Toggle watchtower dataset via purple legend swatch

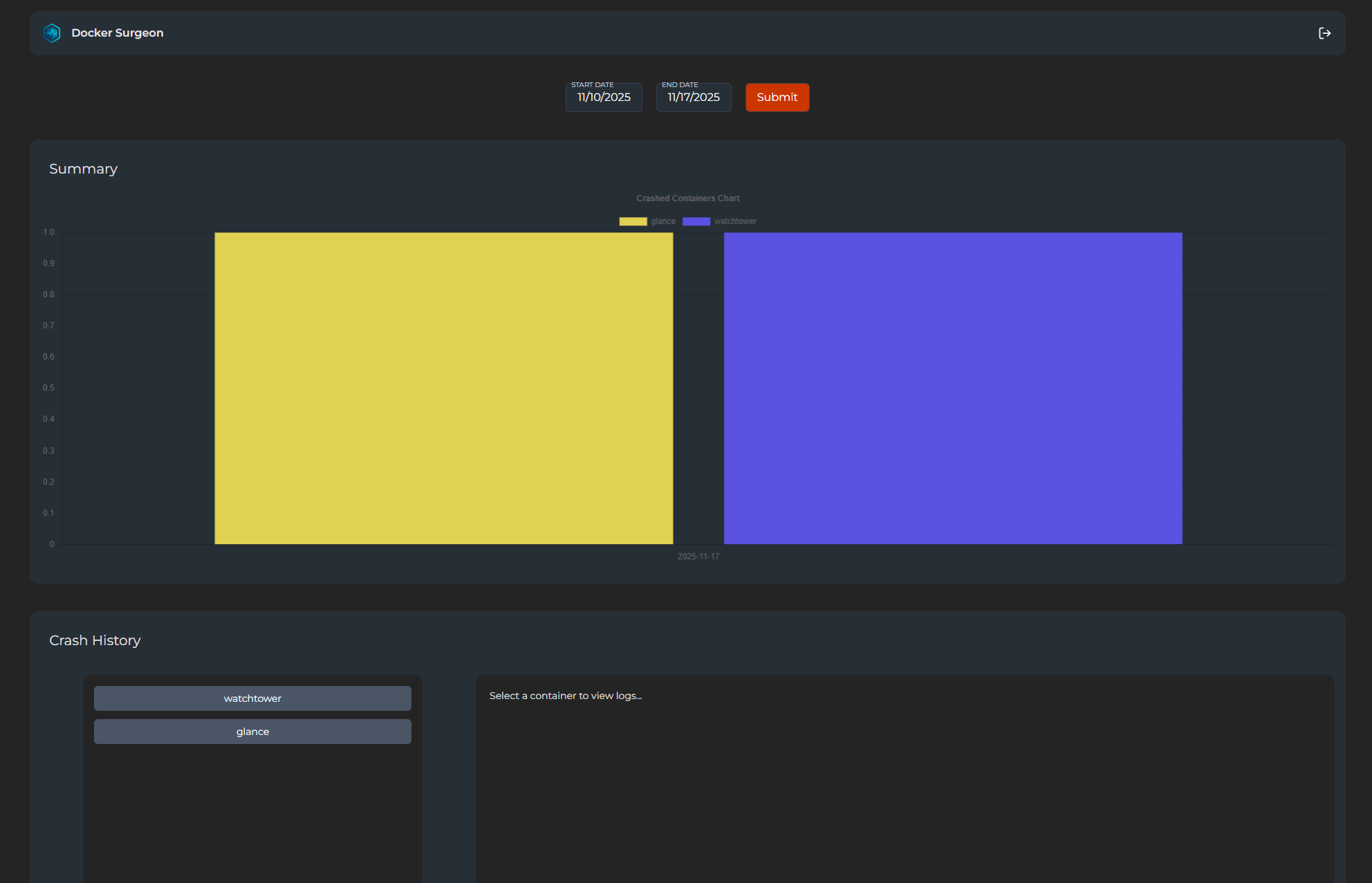tap(696, 221)
